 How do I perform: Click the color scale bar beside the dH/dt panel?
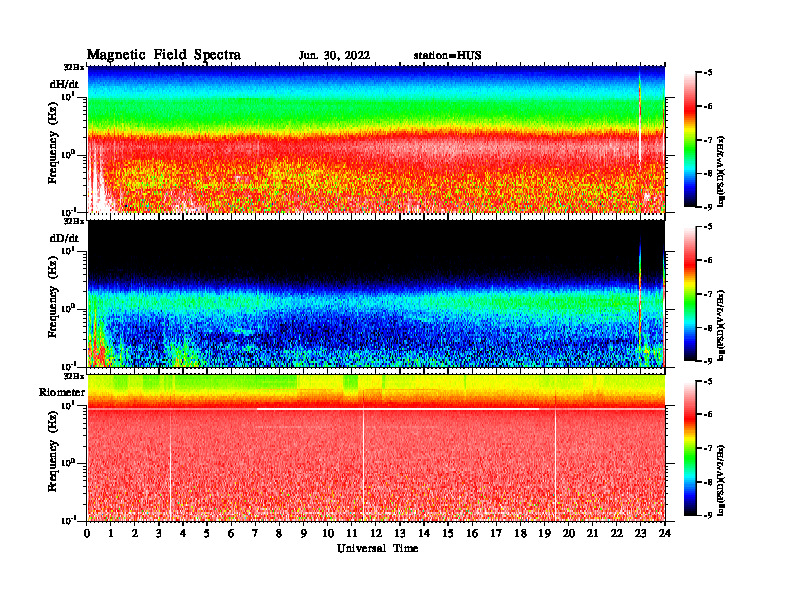(x=689, y=140)
